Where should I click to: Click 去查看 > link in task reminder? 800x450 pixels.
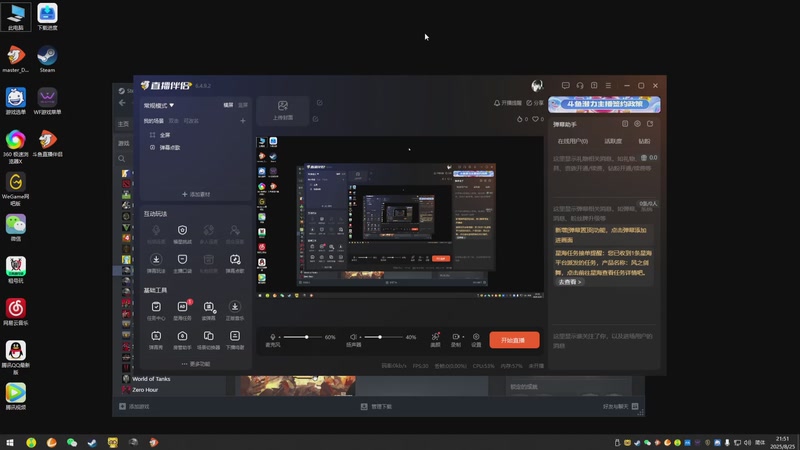point(569,282)
